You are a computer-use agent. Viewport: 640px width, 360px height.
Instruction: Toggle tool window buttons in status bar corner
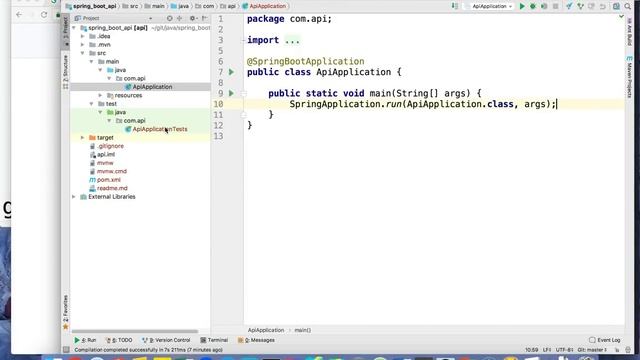(x=66, y=350)
